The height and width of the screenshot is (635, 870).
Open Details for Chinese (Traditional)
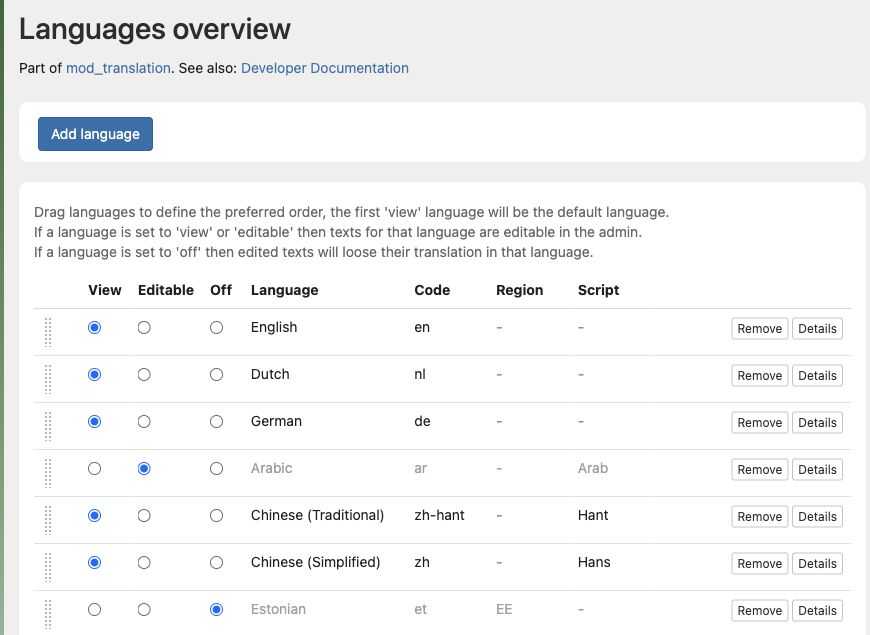817,517
